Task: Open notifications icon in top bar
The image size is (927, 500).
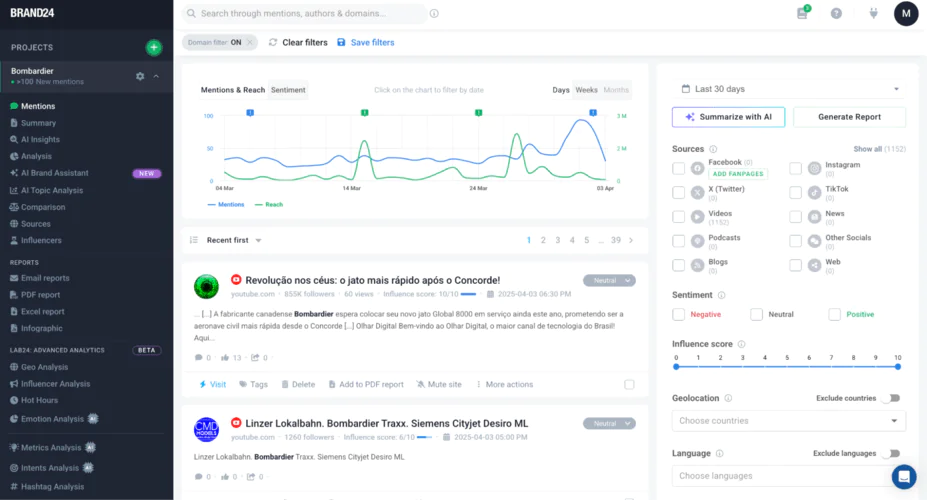Action: point(802,13)
